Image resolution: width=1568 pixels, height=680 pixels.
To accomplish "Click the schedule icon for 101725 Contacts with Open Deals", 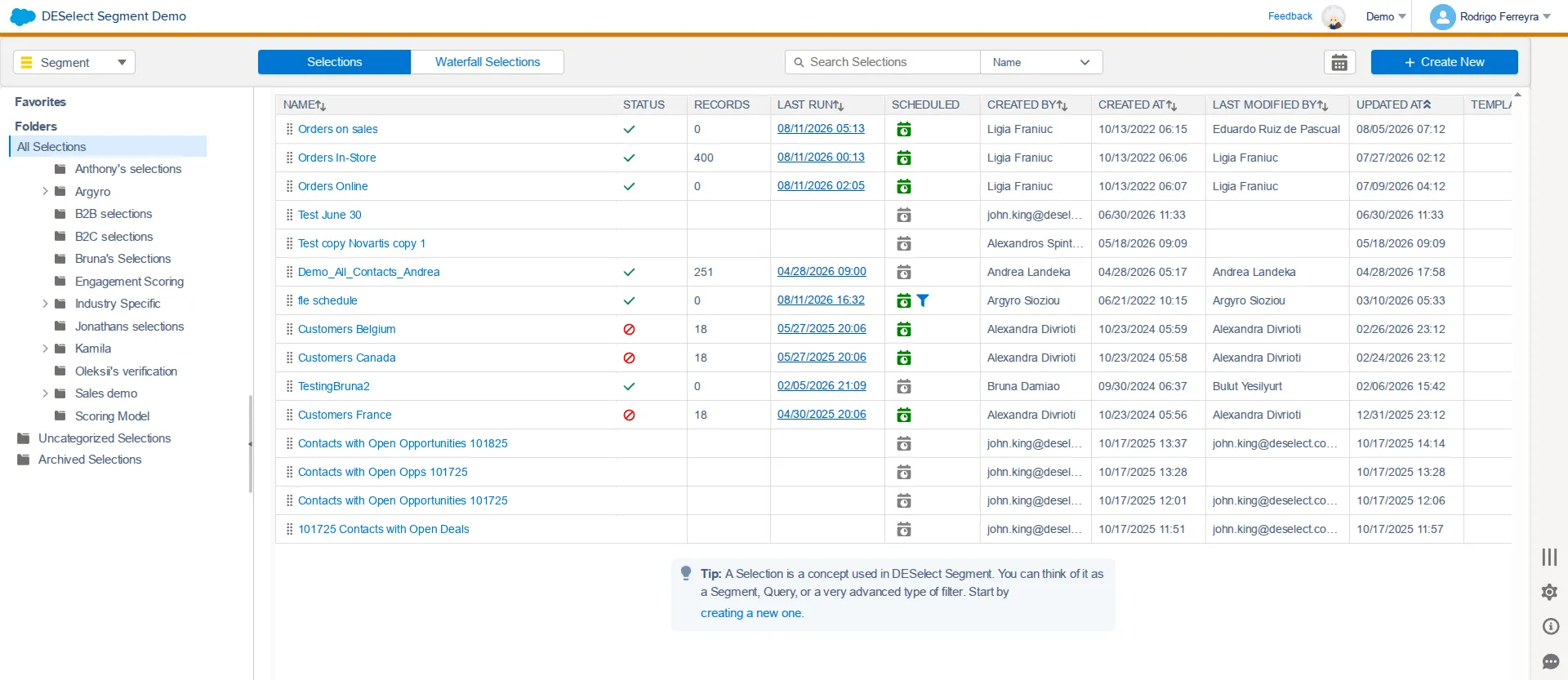I will (x=904, y=529).
